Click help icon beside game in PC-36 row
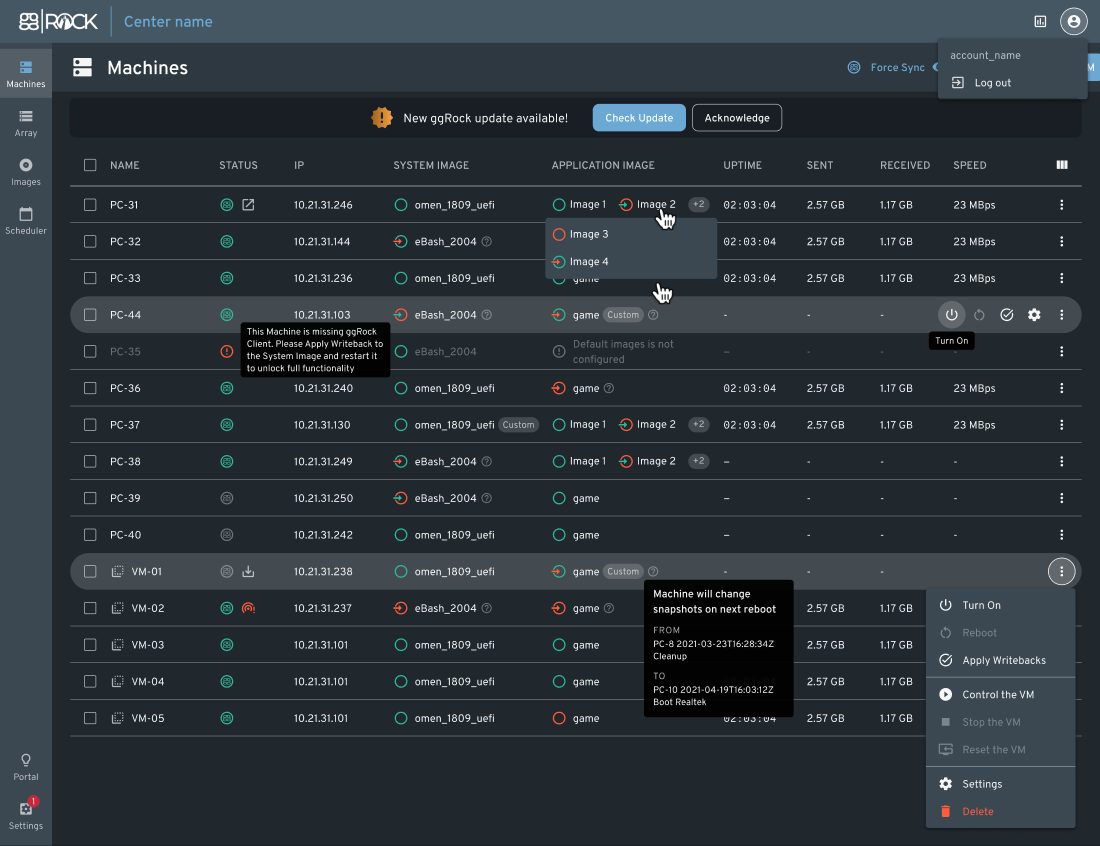The height and width of the screenshot is (846, 1100). 609,388
